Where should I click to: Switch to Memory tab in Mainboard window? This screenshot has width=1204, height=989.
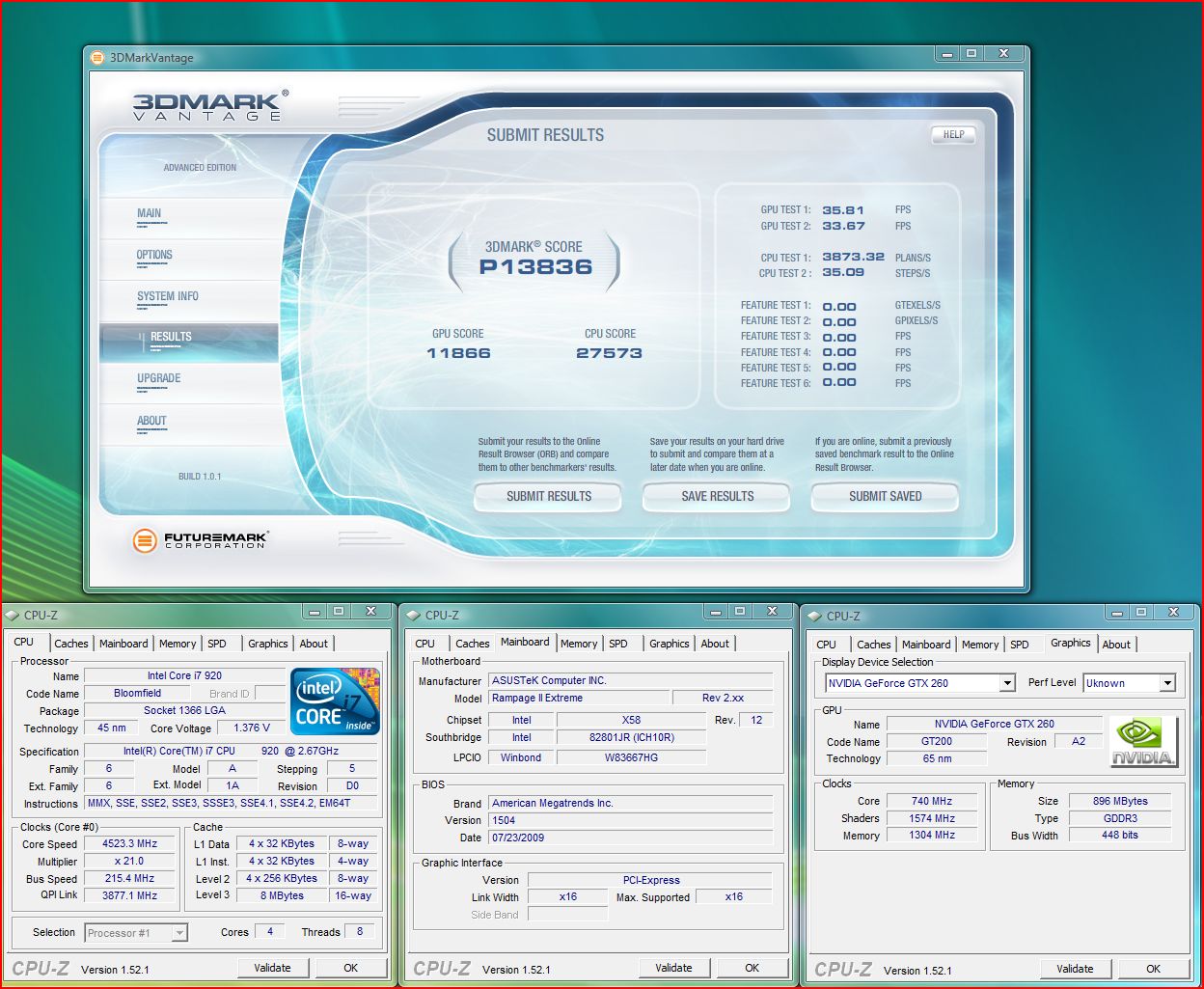(579, 644)
